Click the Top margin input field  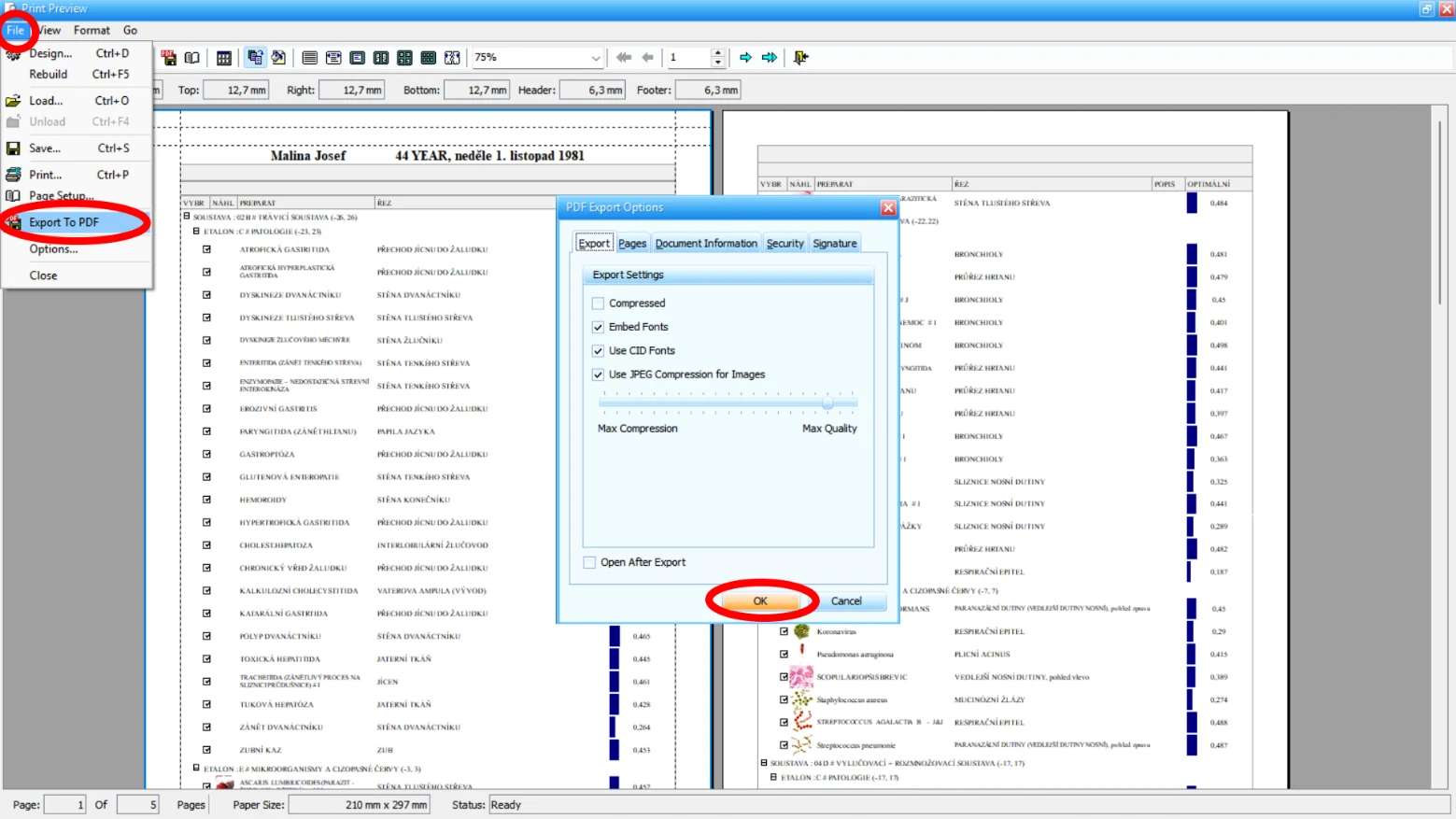tap(235, 91)
